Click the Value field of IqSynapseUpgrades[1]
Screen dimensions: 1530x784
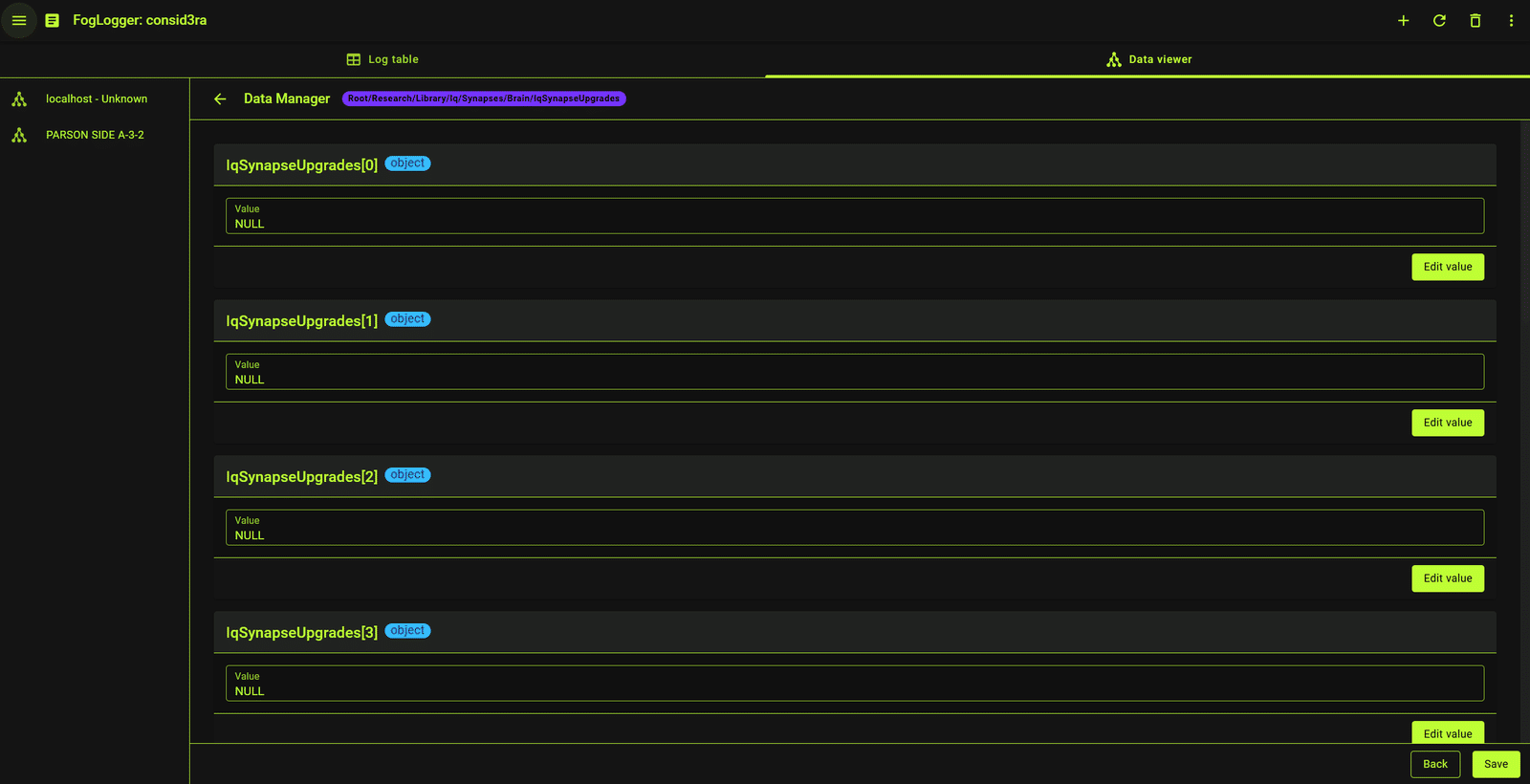click(855, 372)
